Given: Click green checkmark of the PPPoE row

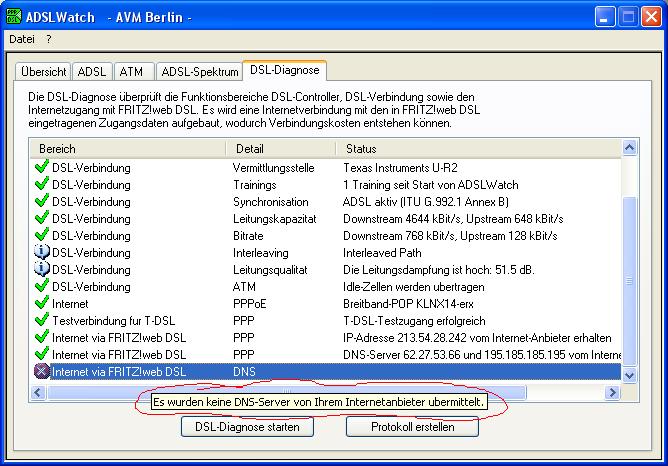Looking at the screenshot, I should 41,303.
